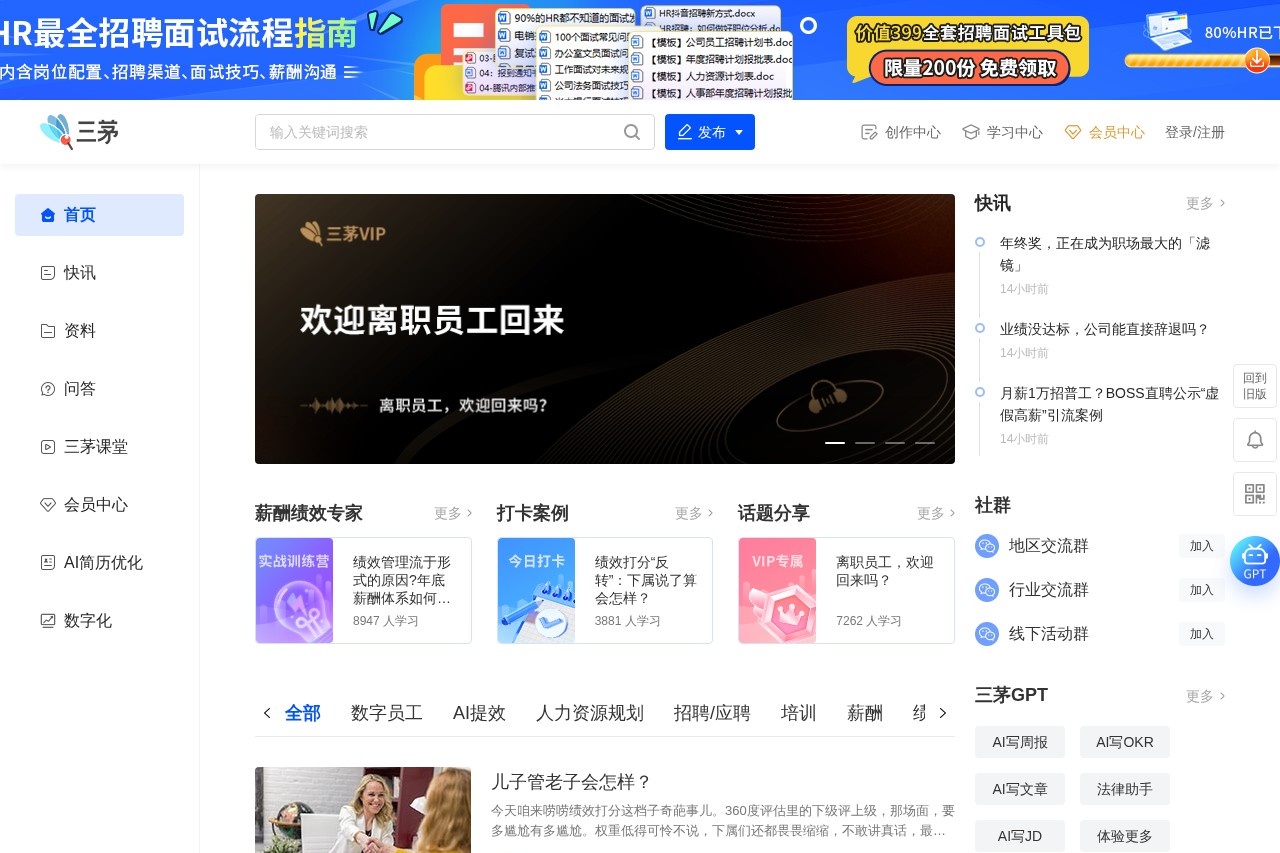Click the 行业交流群 WeChat icon

[987, 590]
